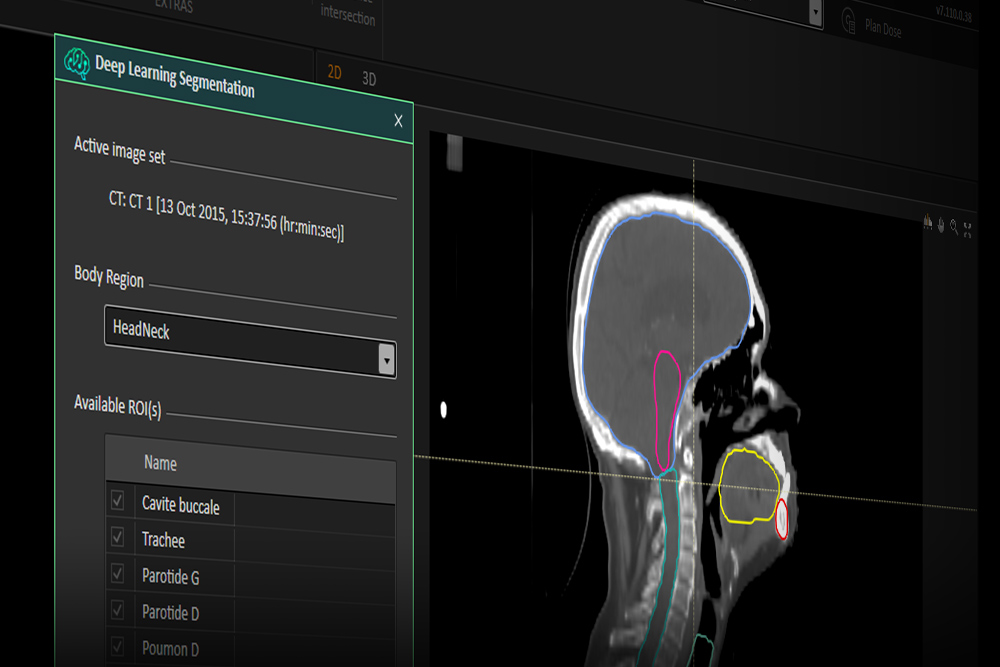This screenshot has height=667, width=1000.
Task: Switch to the 2D view tab
Action: (335, 72)
